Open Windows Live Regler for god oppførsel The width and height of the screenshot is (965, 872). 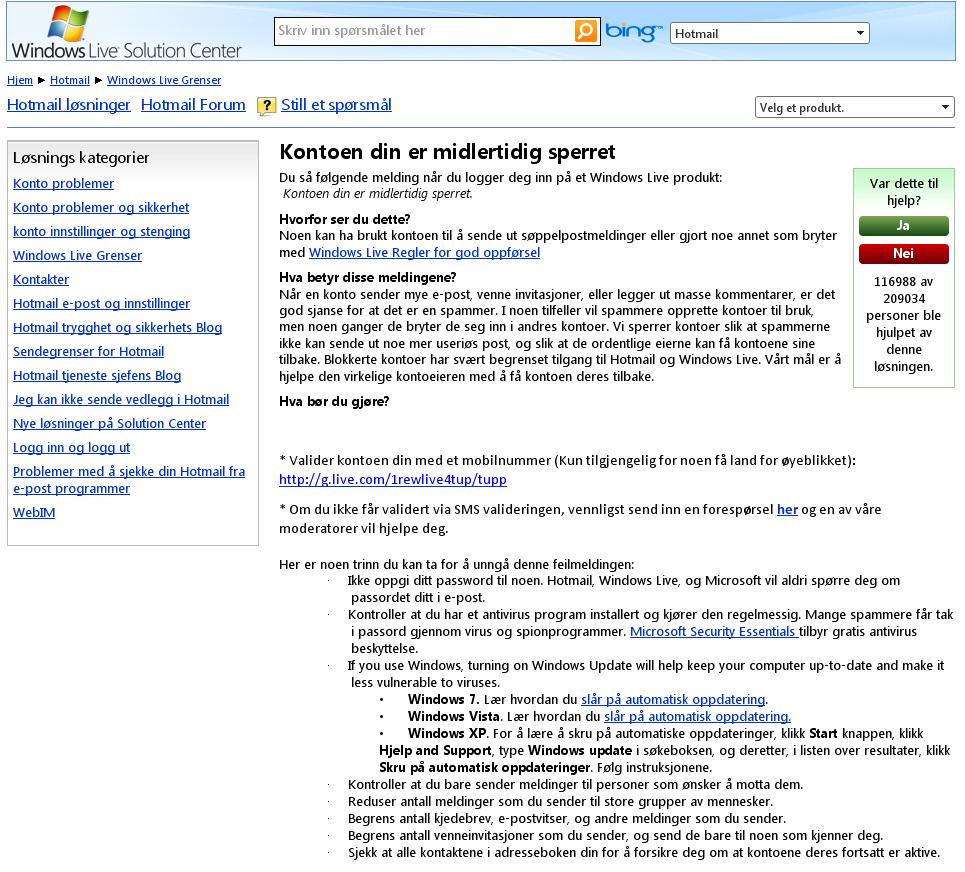424,253
